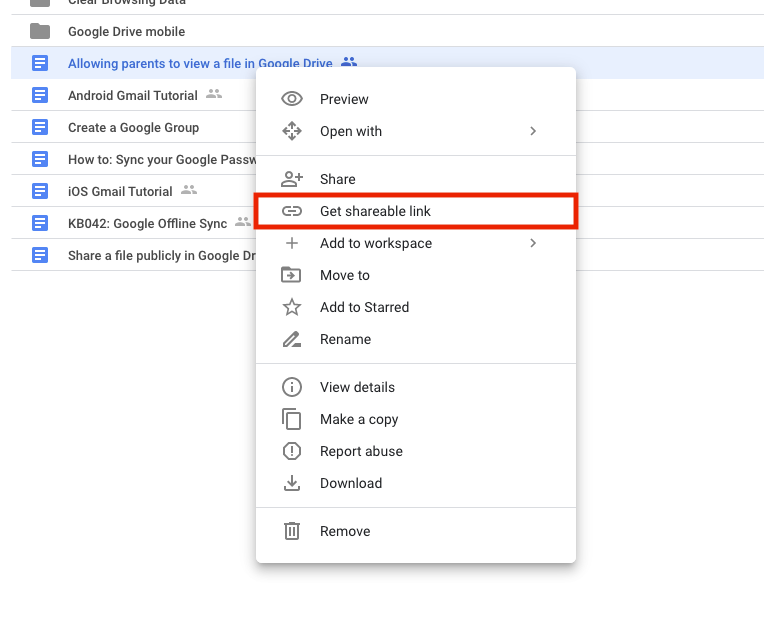Click the doc icon beside How to: Sync
The width and height of the screenshot is (764, 626).
click(x=40, y=159)
